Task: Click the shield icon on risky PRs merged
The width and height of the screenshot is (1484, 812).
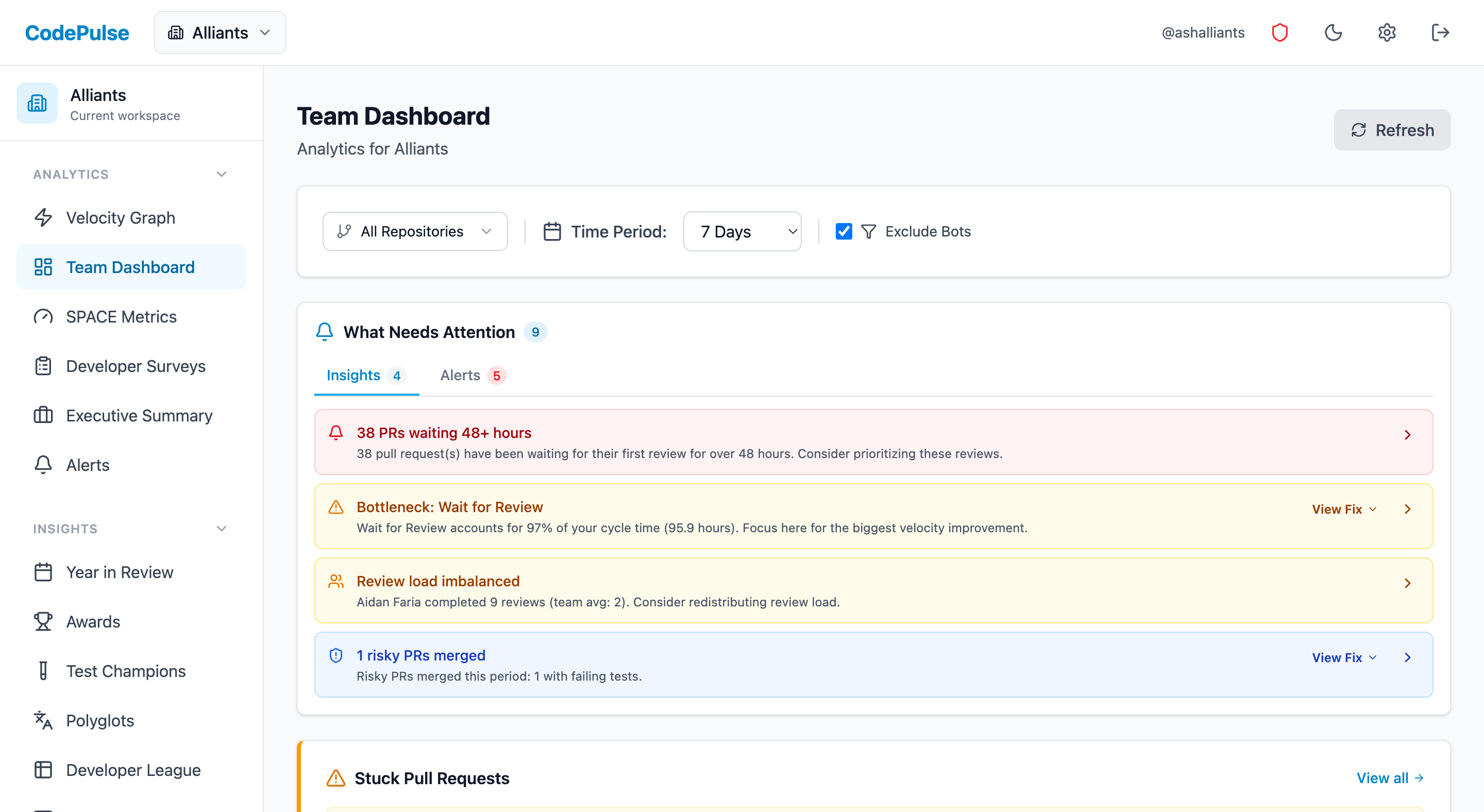Action: [336, 655]
